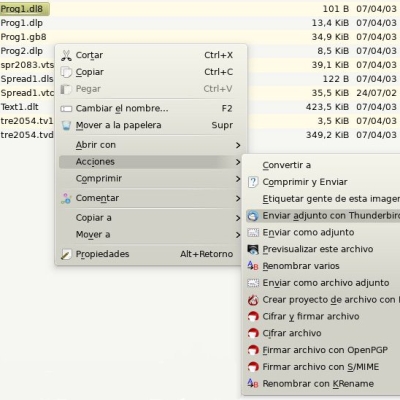Select the spr2083.vts file

point(27,65)
